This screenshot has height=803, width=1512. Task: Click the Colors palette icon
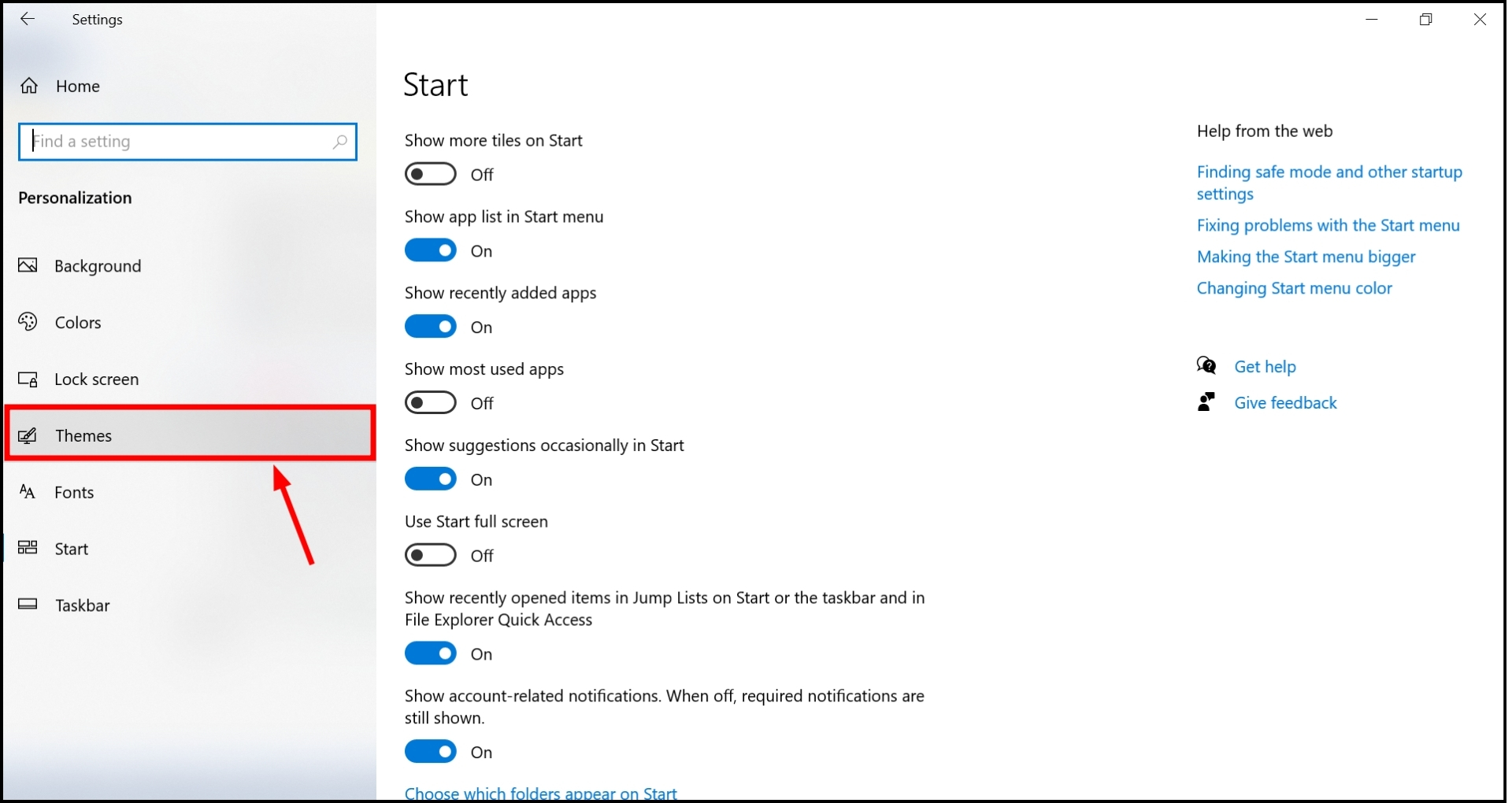(28, 322)
